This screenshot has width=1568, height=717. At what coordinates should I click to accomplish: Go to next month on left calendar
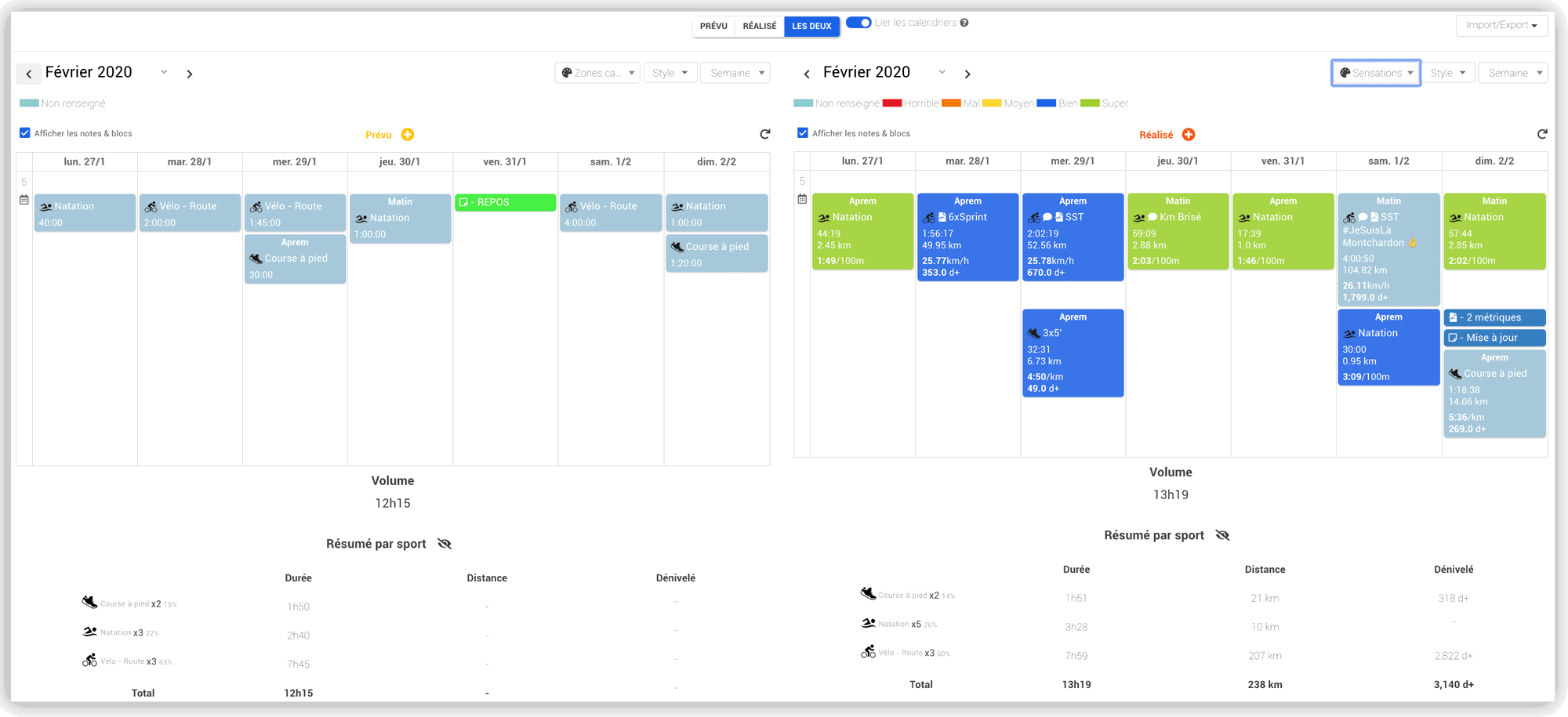tap(189, 73)
